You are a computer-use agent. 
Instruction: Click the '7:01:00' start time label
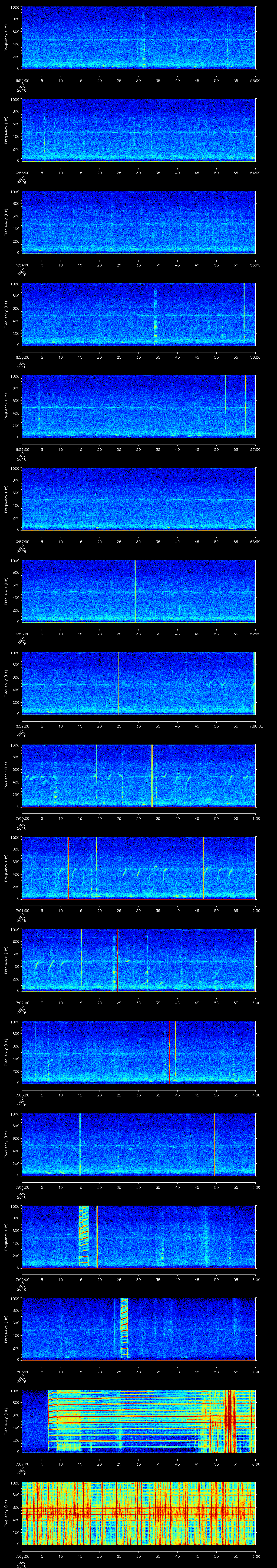[22, 910]
